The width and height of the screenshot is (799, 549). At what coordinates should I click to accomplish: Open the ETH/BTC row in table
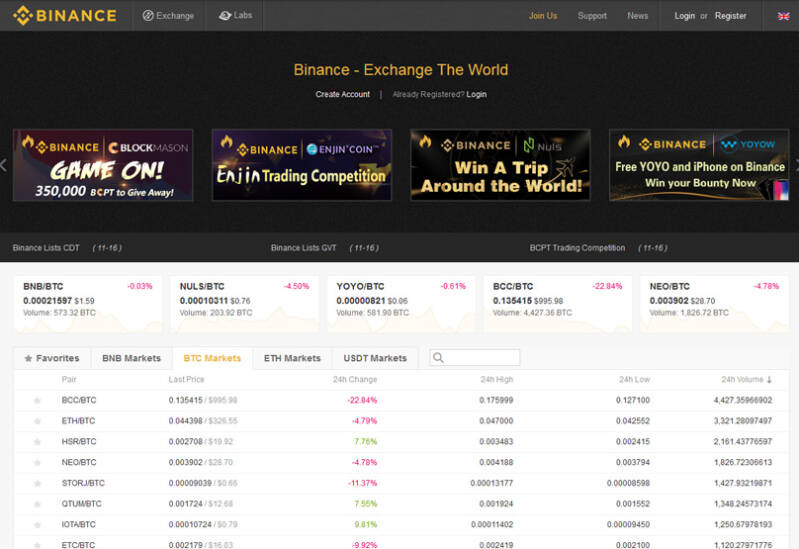coord(401,421)
